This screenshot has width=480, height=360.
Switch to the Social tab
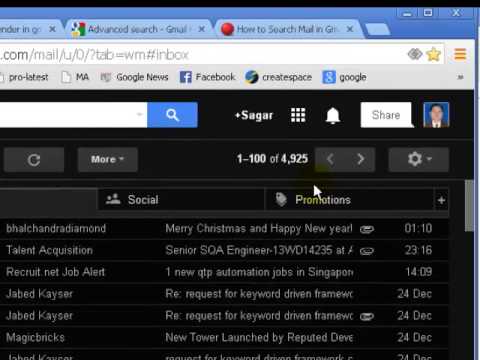(181, 200)
